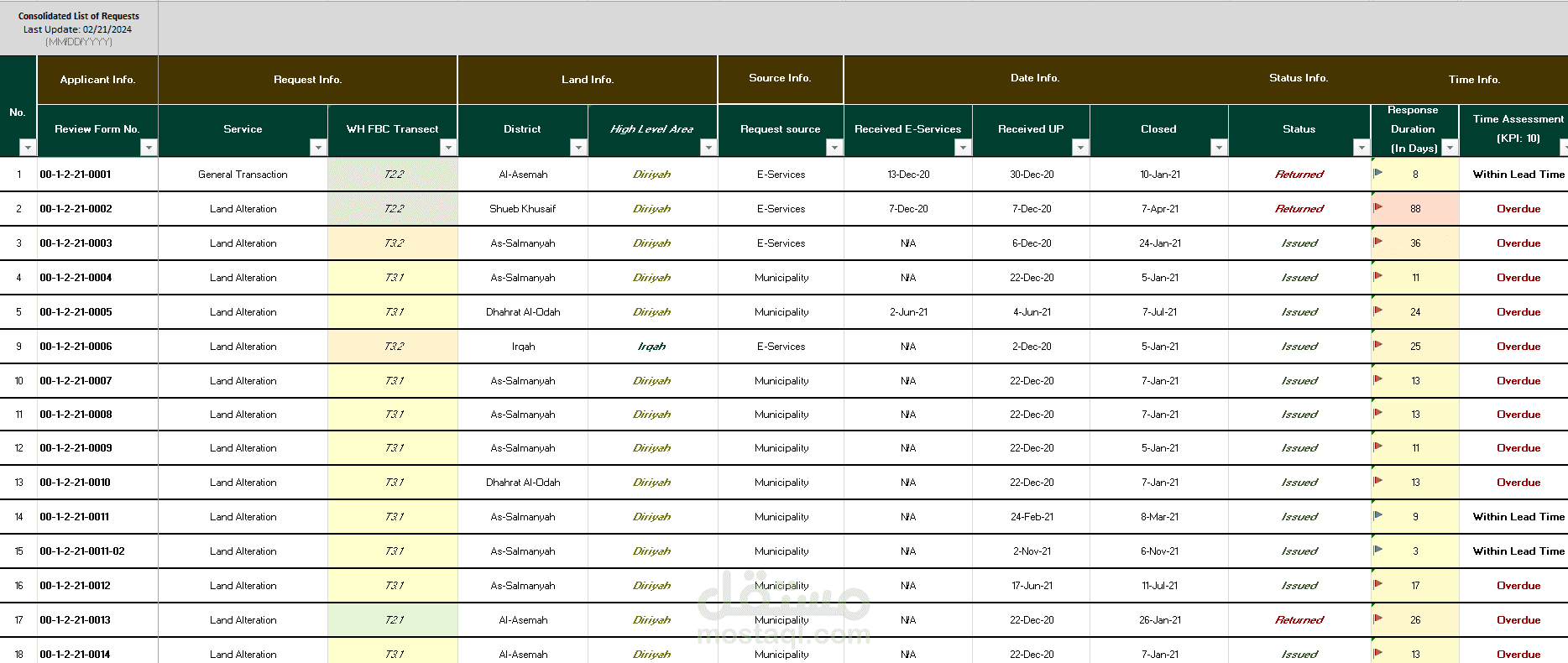The image size is (1568, 663).
Task: Open the Status column filter dropdown
Action: click(x=1362, y=148)
